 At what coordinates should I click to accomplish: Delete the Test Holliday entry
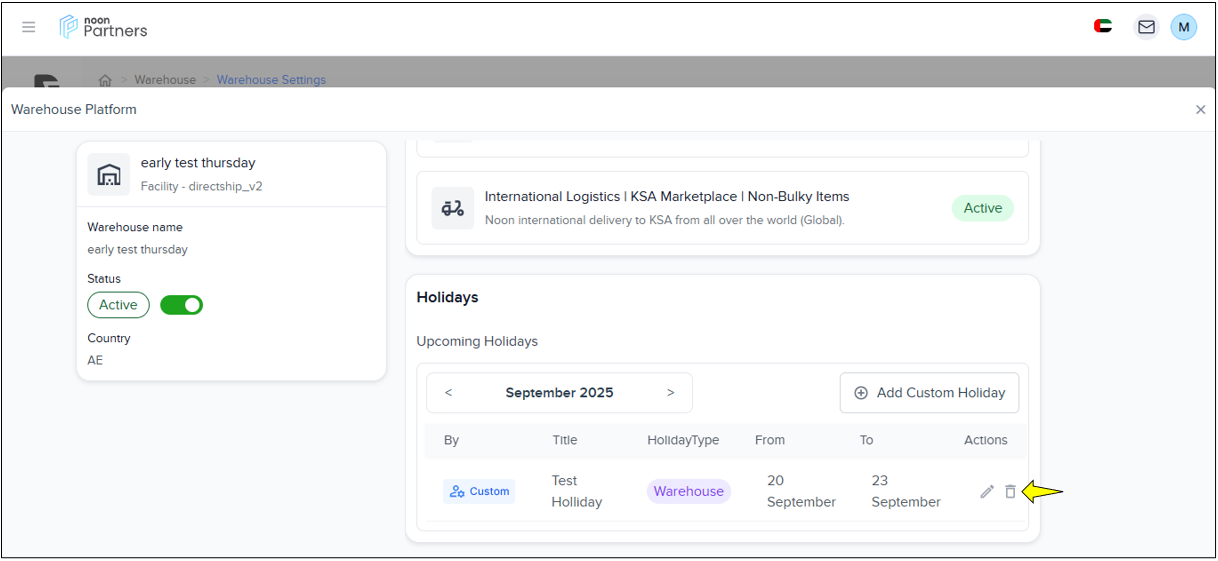point(1010,491)
